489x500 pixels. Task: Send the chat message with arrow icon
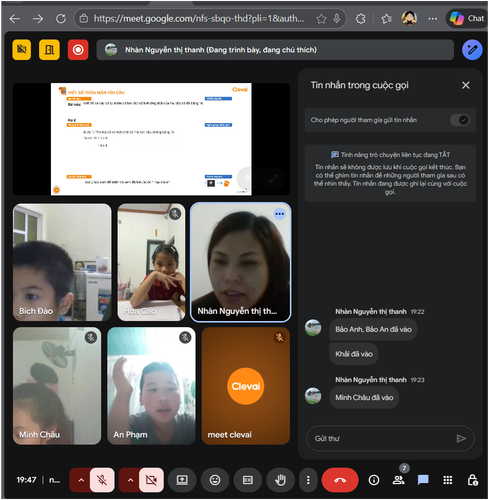click(x=461, y=438)
